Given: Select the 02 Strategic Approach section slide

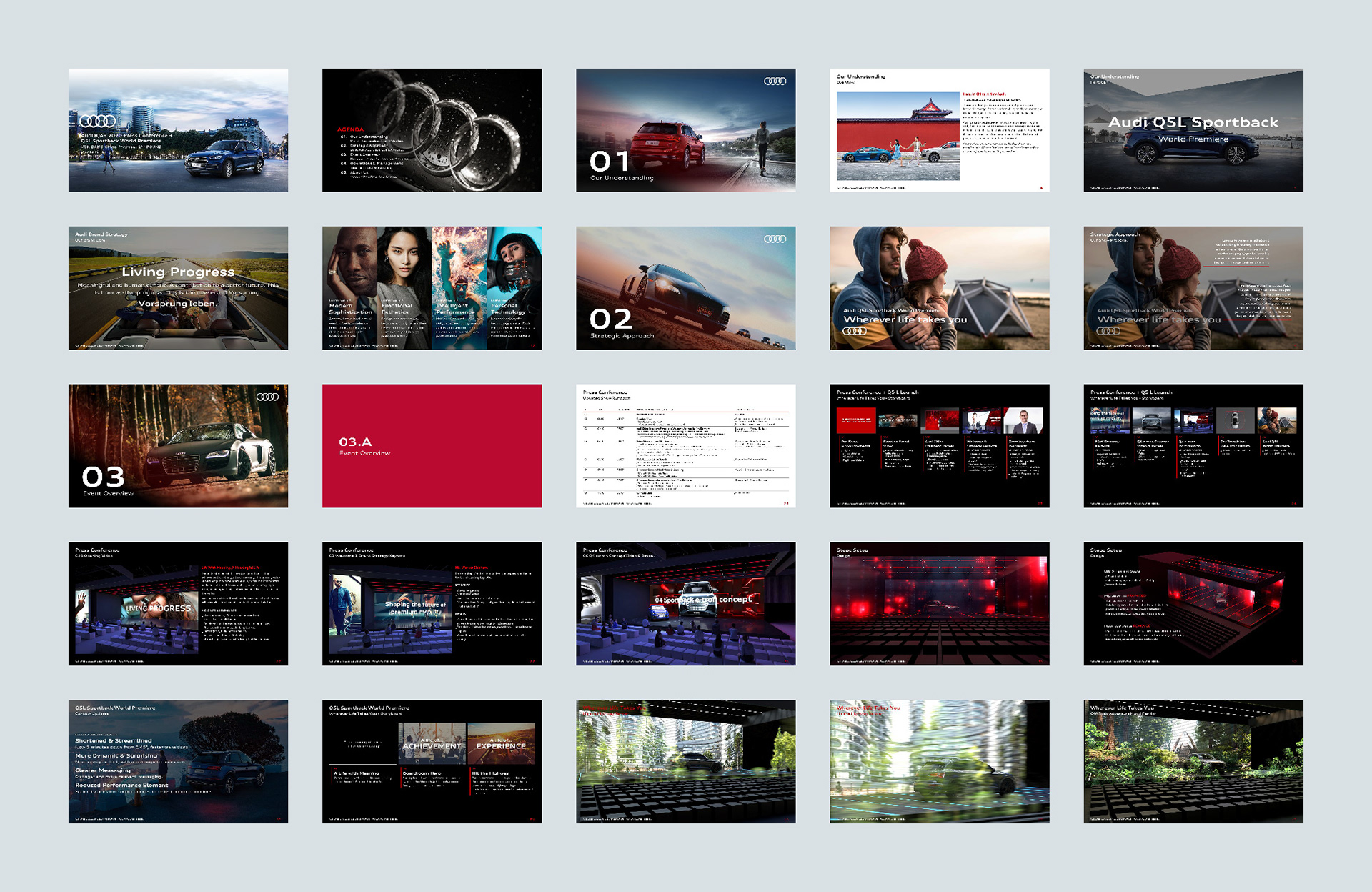Looking at the screenshot, I should 685,288.
